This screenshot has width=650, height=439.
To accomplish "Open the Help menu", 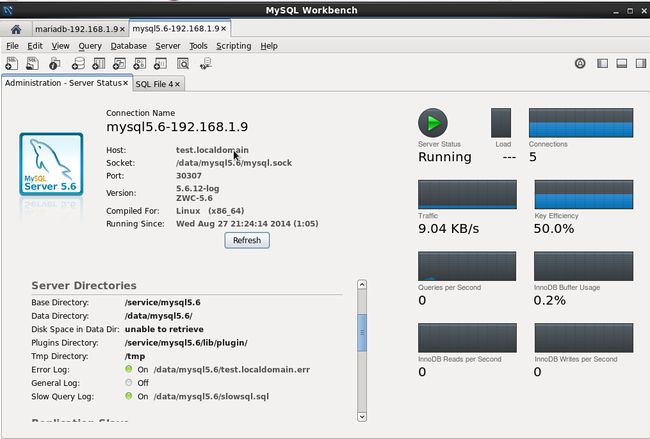I will (x=269, y=46).
